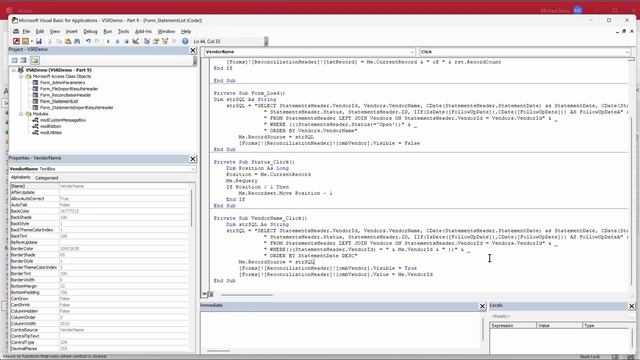
Task: Click the ControlSource property row
Action: [99, 330]
